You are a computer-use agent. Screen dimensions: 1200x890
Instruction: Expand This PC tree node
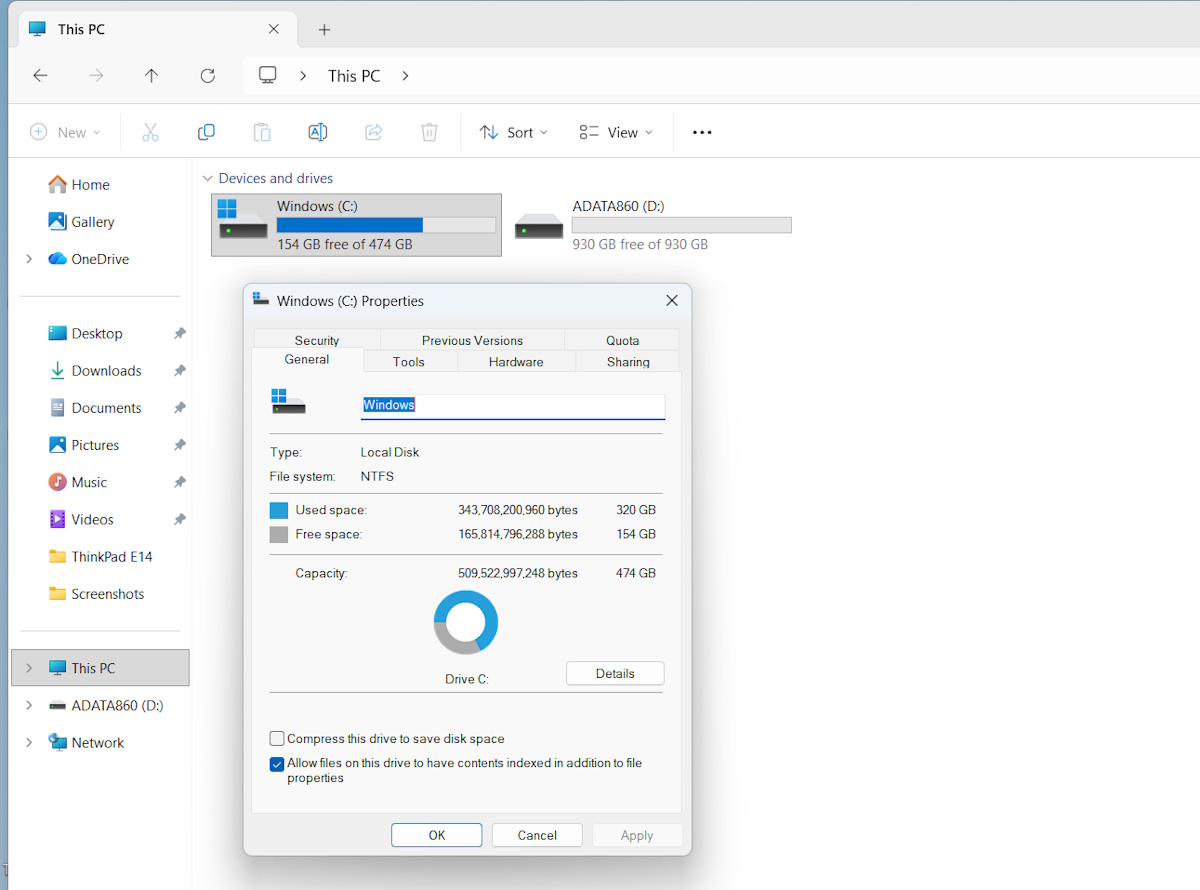coord(29,668)
